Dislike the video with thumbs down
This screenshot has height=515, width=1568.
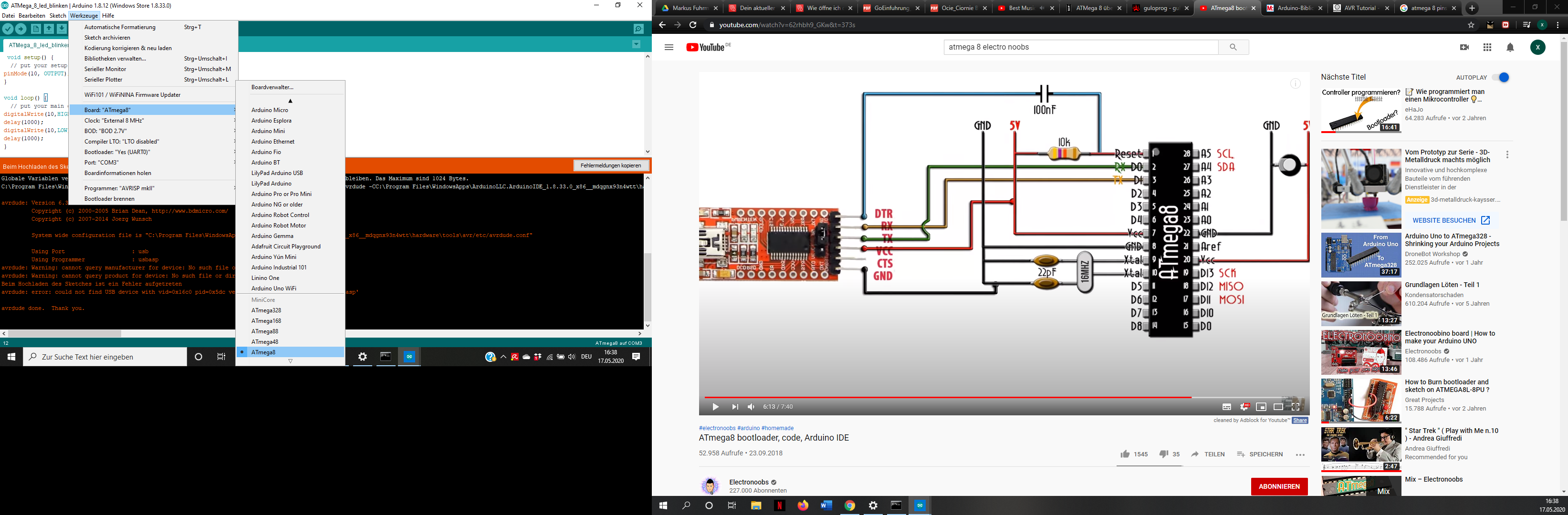pos(1163,454)
